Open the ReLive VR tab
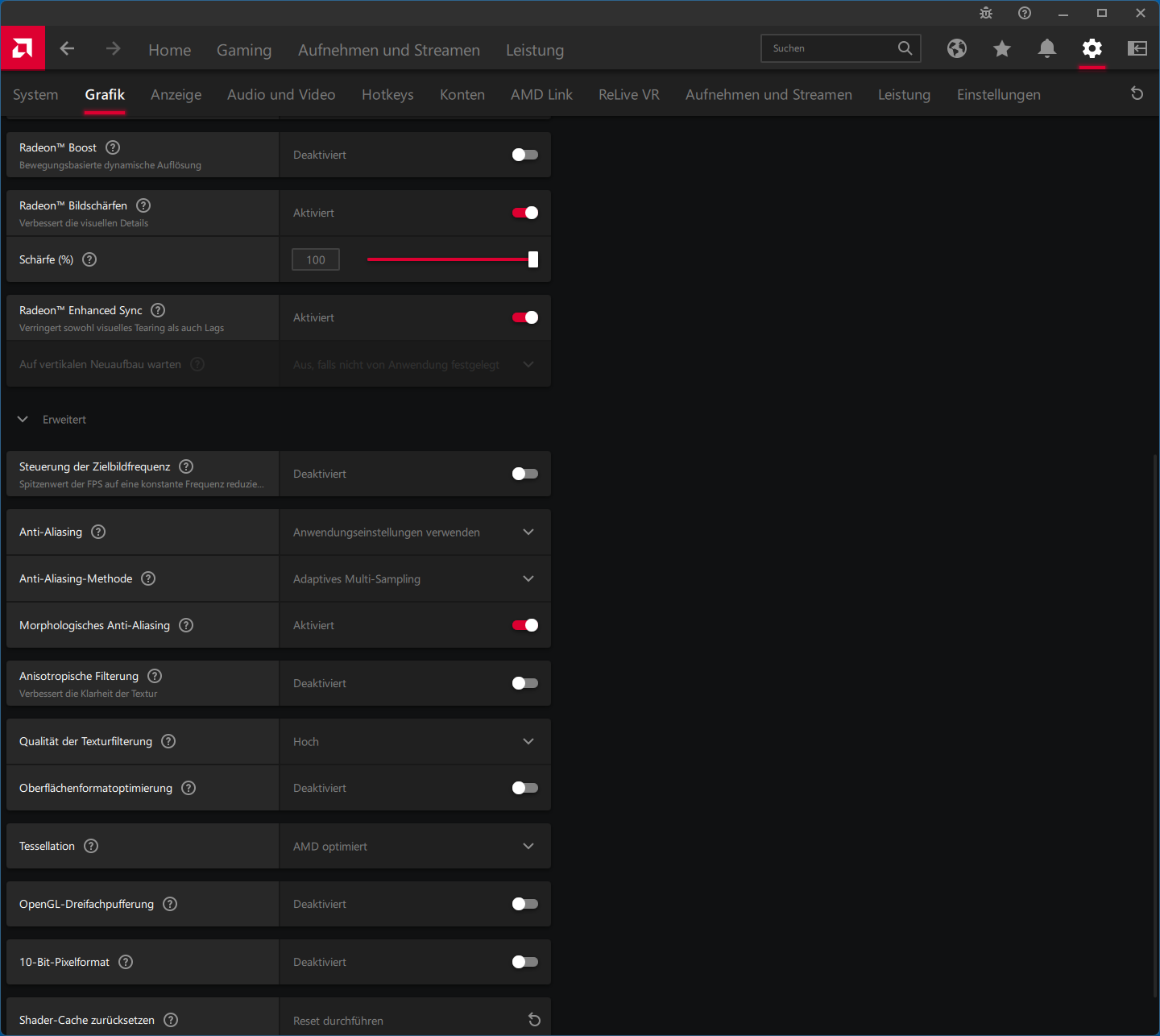This screenshot has width=1160, height=1036. (629, 94)
